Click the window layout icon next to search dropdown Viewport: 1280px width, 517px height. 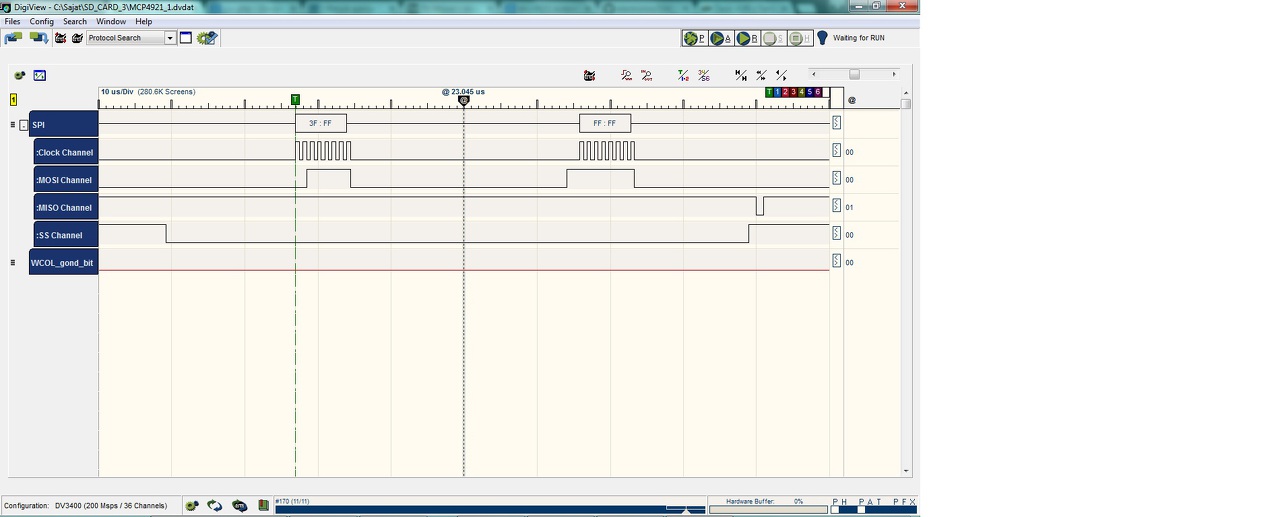point(186,38)
